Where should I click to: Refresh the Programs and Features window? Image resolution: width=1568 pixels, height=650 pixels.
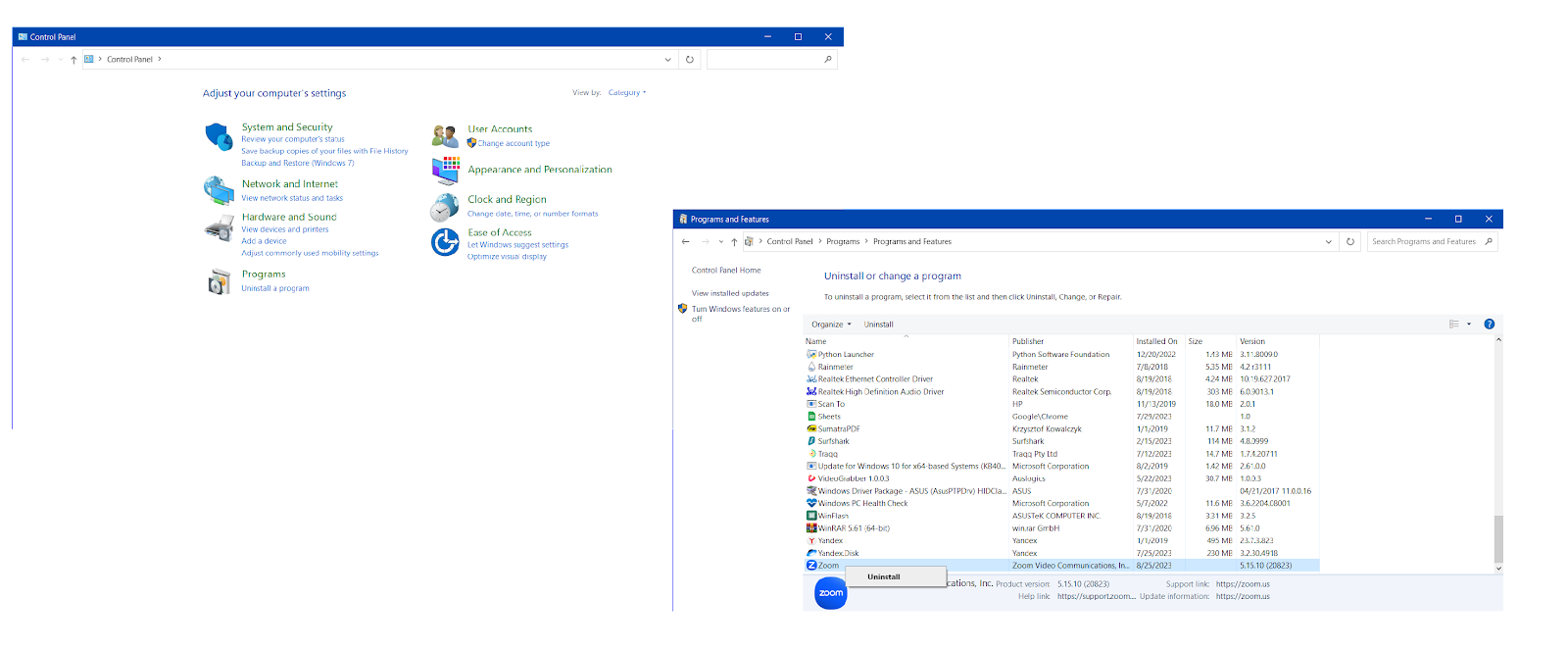pyautogui.click(x=1350, y=241)
